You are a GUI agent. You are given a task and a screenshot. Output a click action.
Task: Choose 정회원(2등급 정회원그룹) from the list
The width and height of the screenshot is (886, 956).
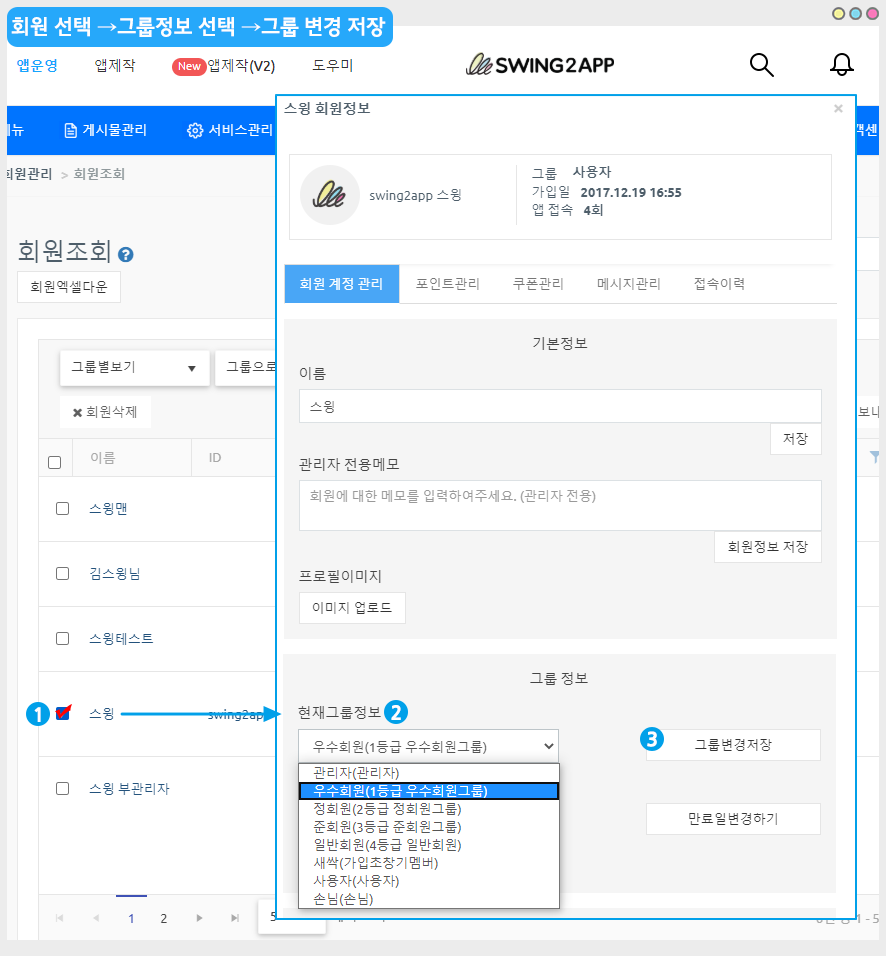tap(387, 808)
